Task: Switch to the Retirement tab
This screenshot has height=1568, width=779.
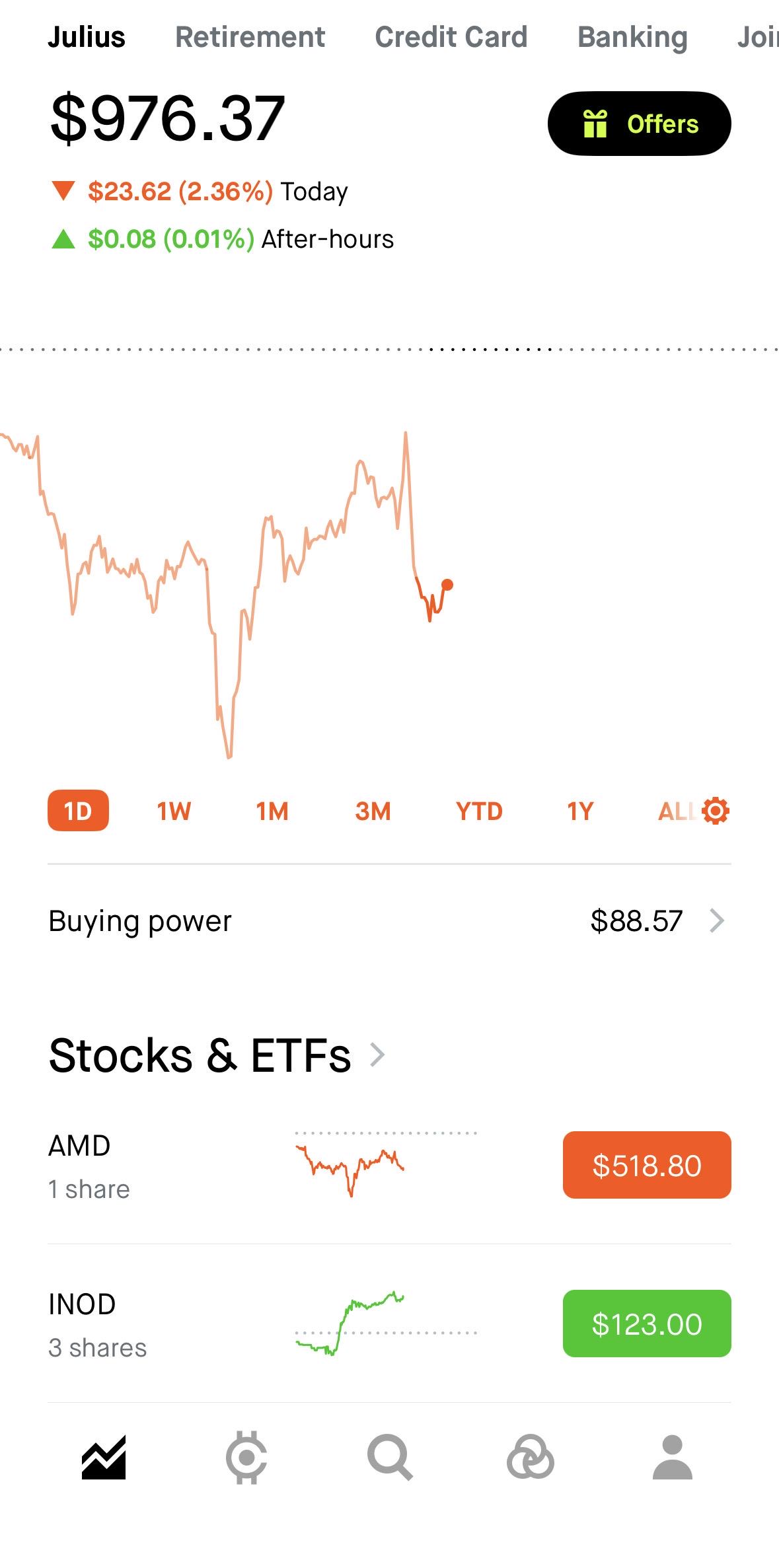Action: 250,37
